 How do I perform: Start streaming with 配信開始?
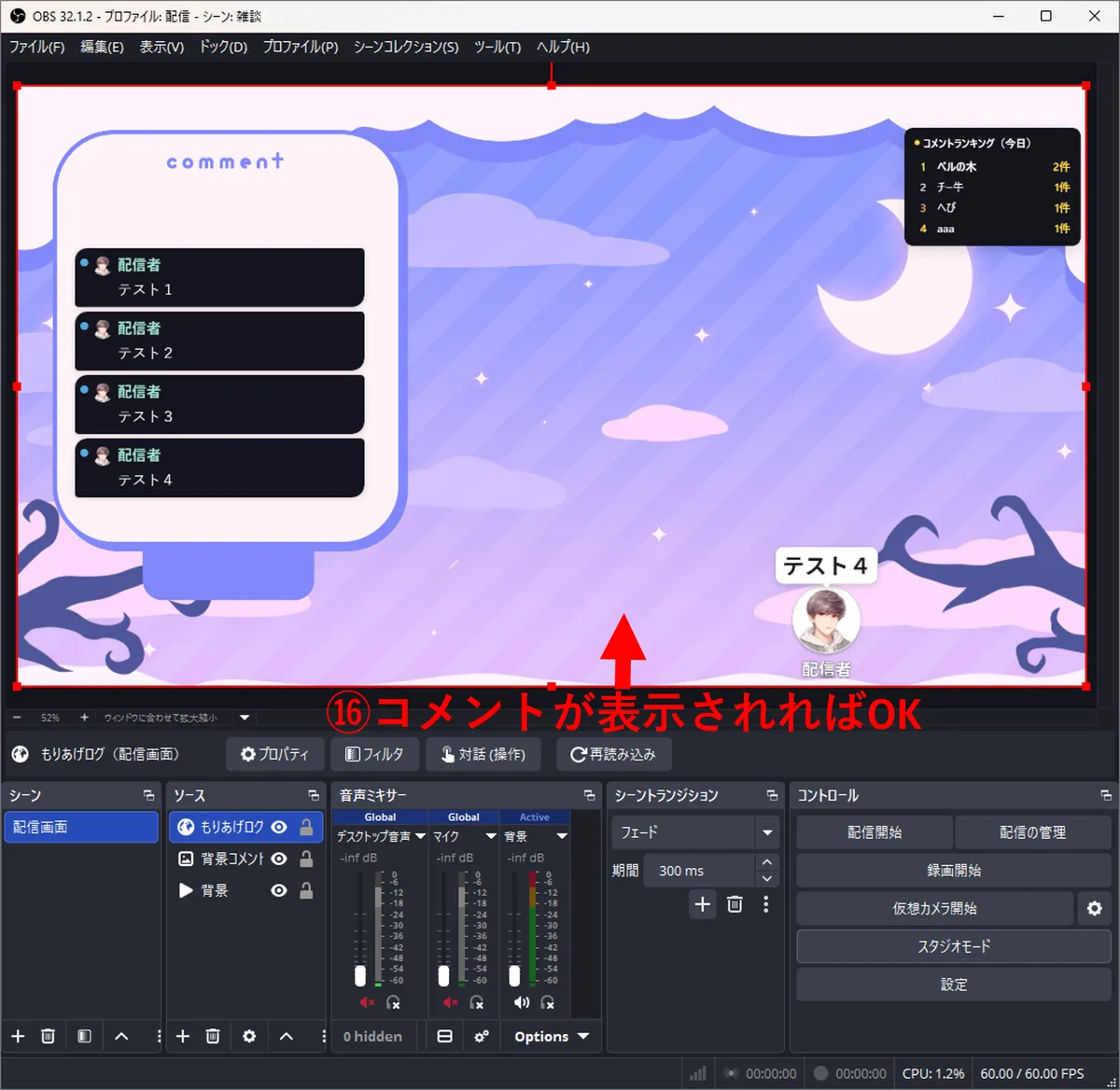tap(875, 831)
